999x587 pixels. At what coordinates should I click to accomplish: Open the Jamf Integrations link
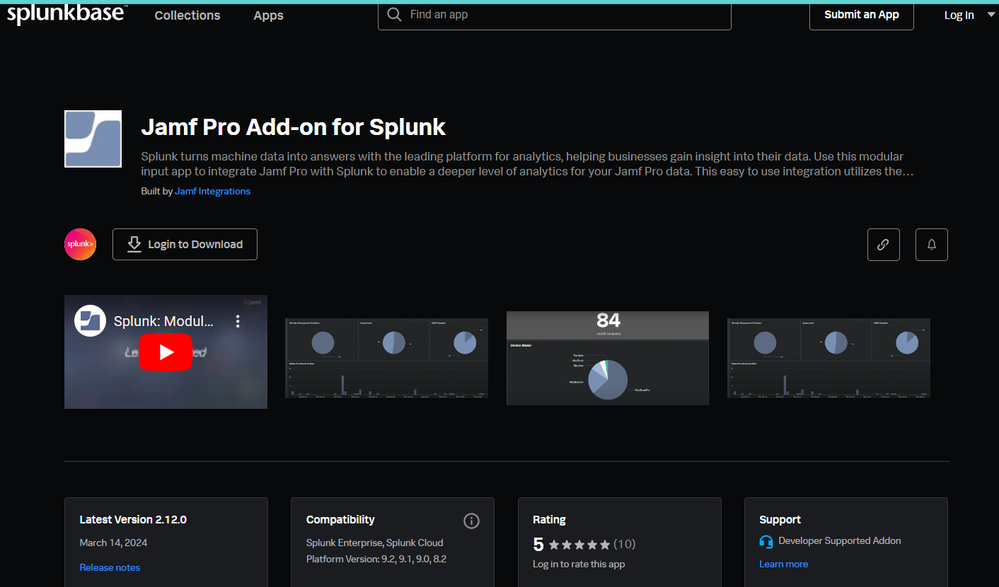pos(212,191)
